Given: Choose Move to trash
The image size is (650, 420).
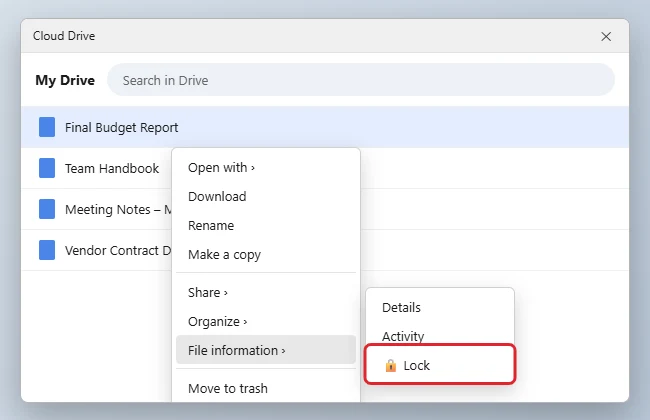Looking at the screenshot, I should (266, 388).
